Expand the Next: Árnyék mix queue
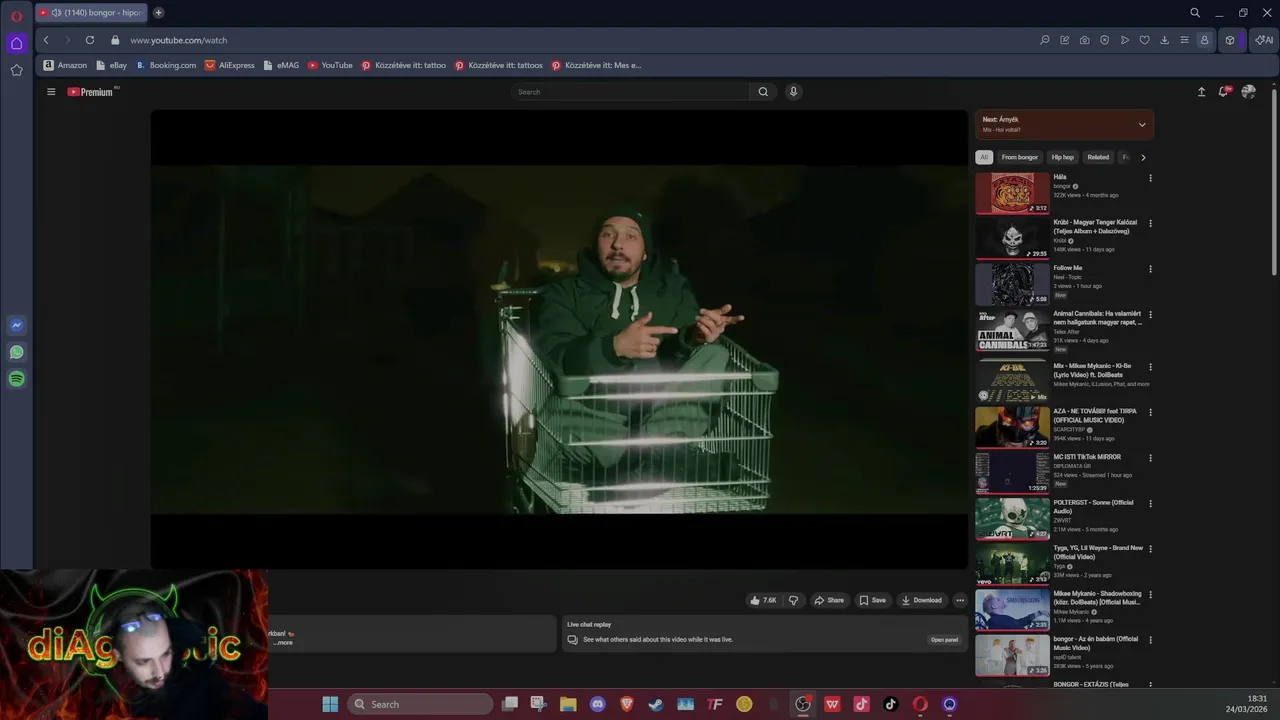Image resolution: width=1280 pixels, height=720 pixels. tap(1142, 125)
